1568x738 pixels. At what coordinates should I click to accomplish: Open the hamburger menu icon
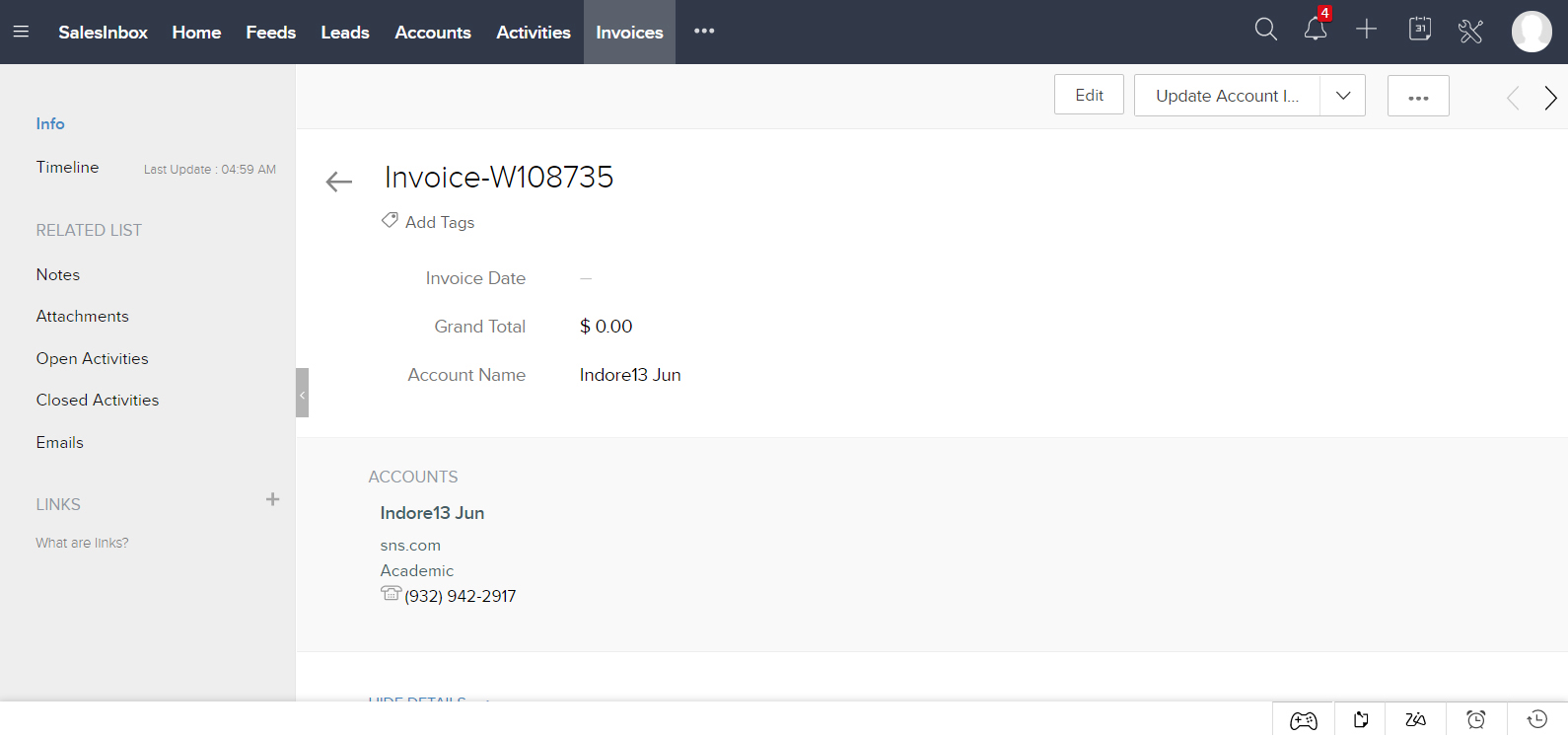coord(21,32)
